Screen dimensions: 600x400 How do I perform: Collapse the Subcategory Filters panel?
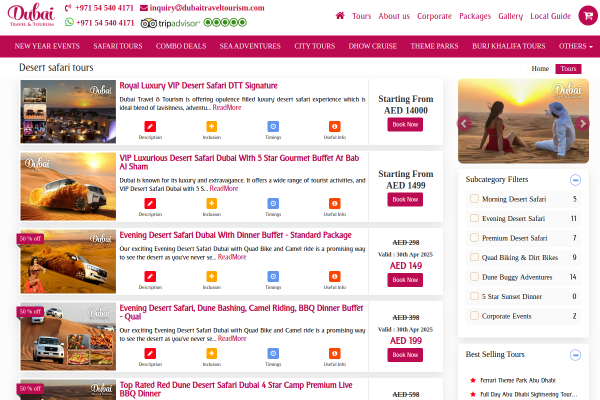coord(575,180)
